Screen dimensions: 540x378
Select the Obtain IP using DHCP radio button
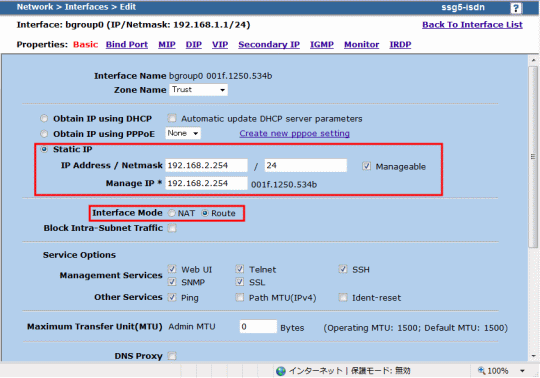point(44,118)
